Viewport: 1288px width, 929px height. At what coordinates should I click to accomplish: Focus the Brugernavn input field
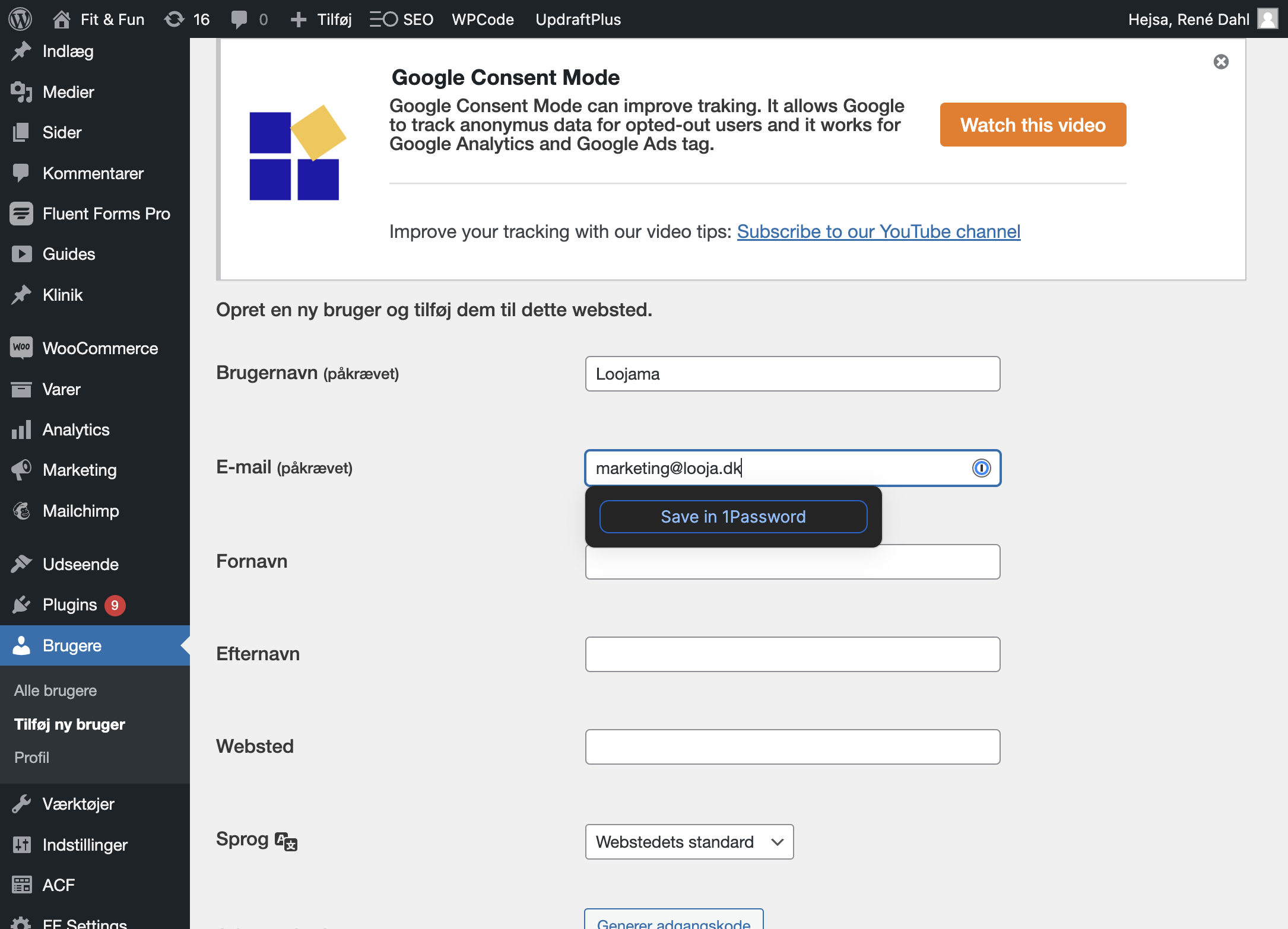(792, 374)
